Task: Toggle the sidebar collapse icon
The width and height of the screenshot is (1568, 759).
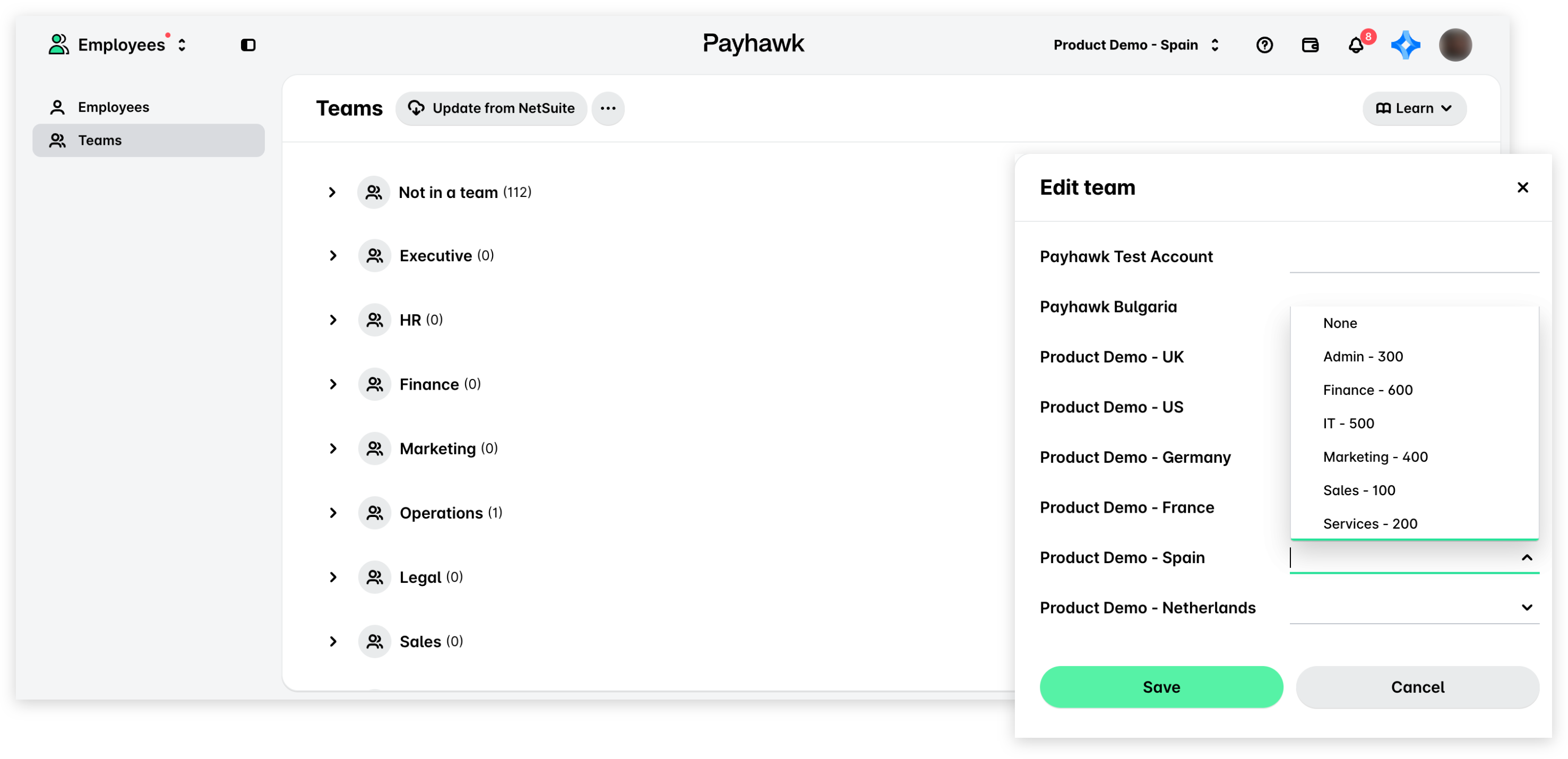Action: 248,45
